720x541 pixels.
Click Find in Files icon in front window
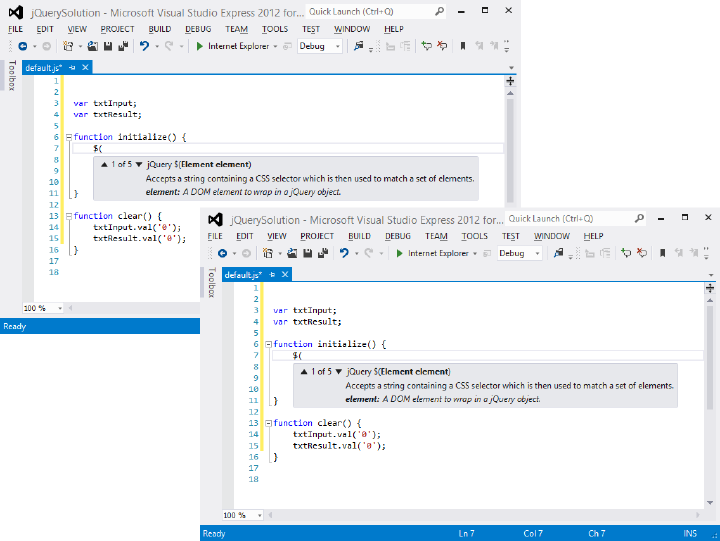tap(558, 253)
